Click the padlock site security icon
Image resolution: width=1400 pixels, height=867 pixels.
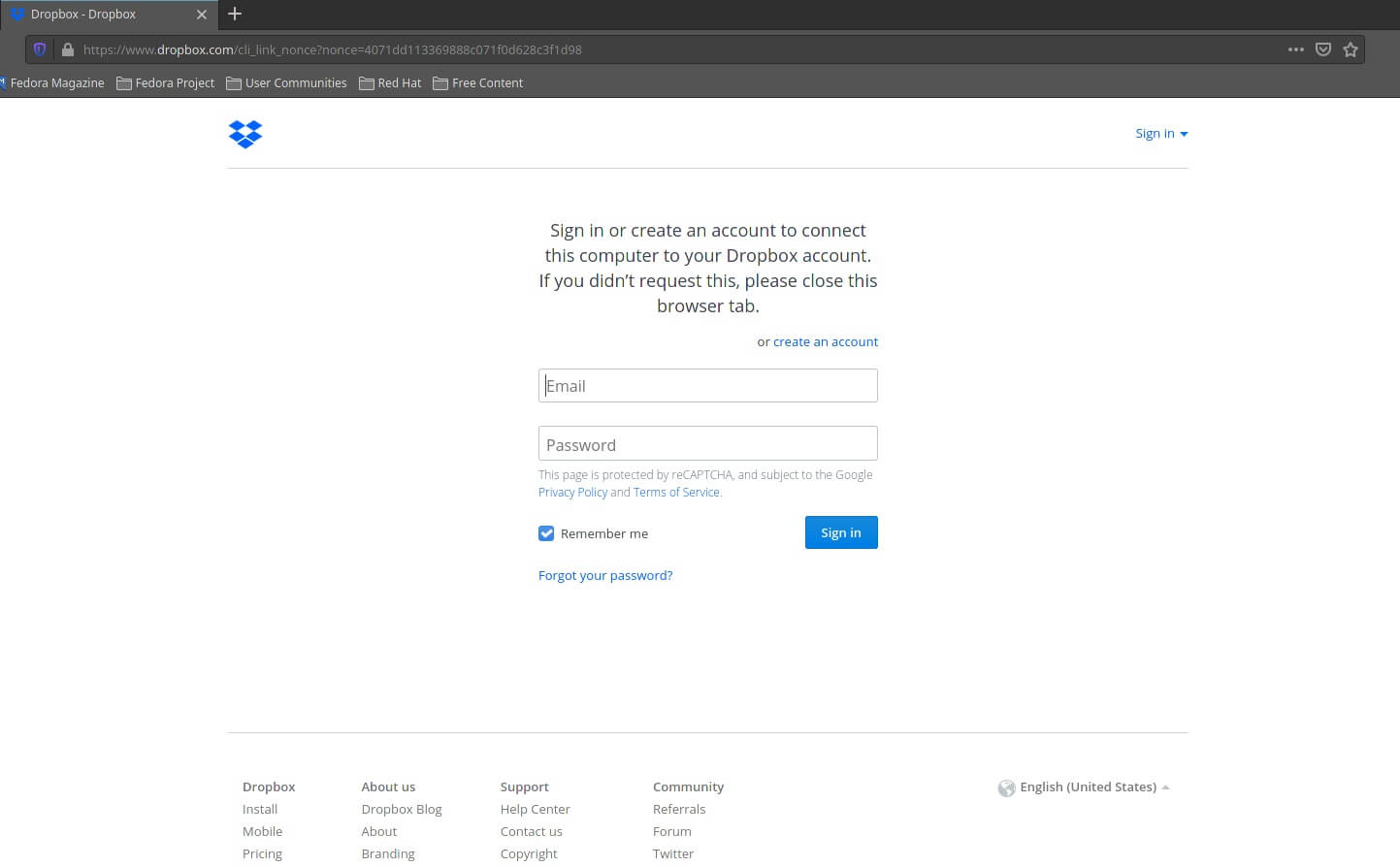point(67,49)
